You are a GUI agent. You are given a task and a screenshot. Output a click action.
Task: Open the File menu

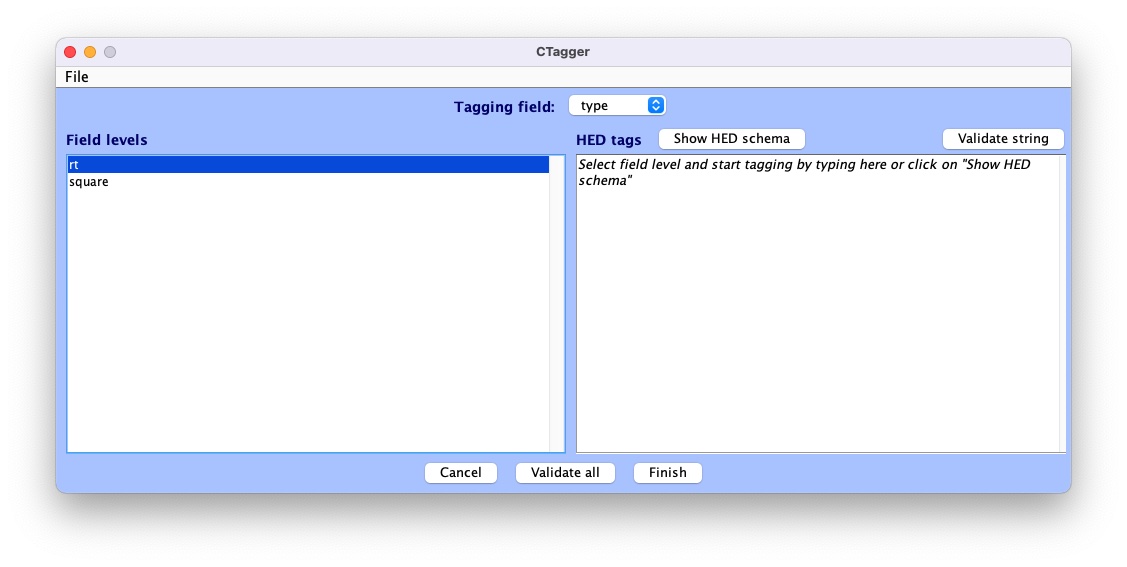coord(77,77)
